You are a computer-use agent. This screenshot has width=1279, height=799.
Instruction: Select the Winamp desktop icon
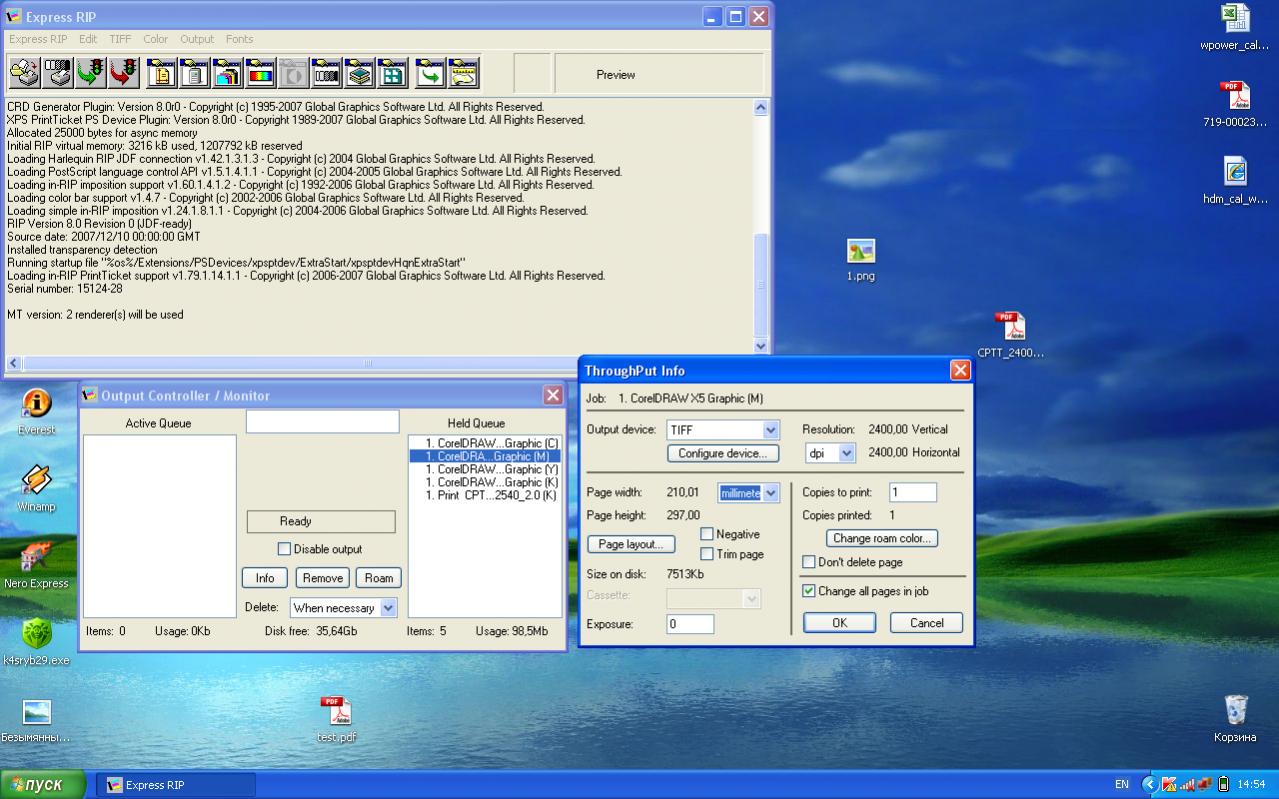pos(36,488)
